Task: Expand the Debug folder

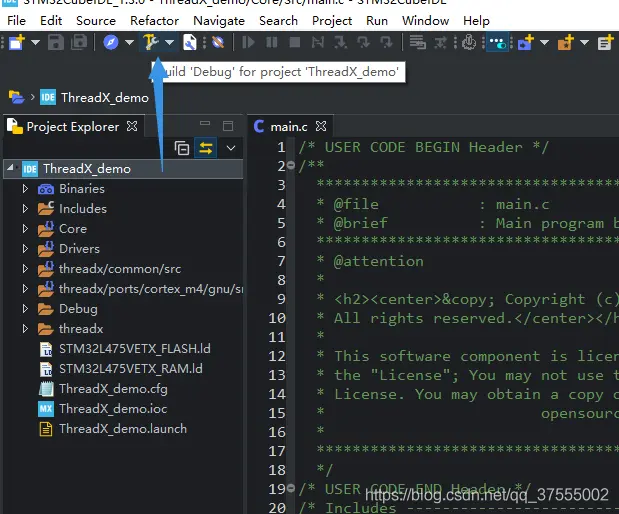Action: point(25,309)
